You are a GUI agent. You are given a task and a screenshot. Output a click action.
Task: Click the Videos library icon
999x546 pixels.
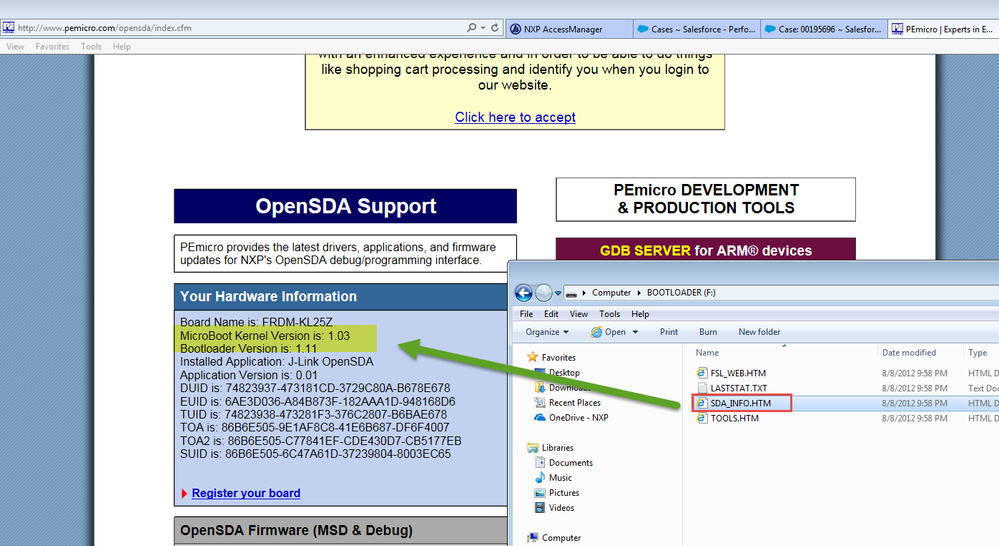pos(540,508)
